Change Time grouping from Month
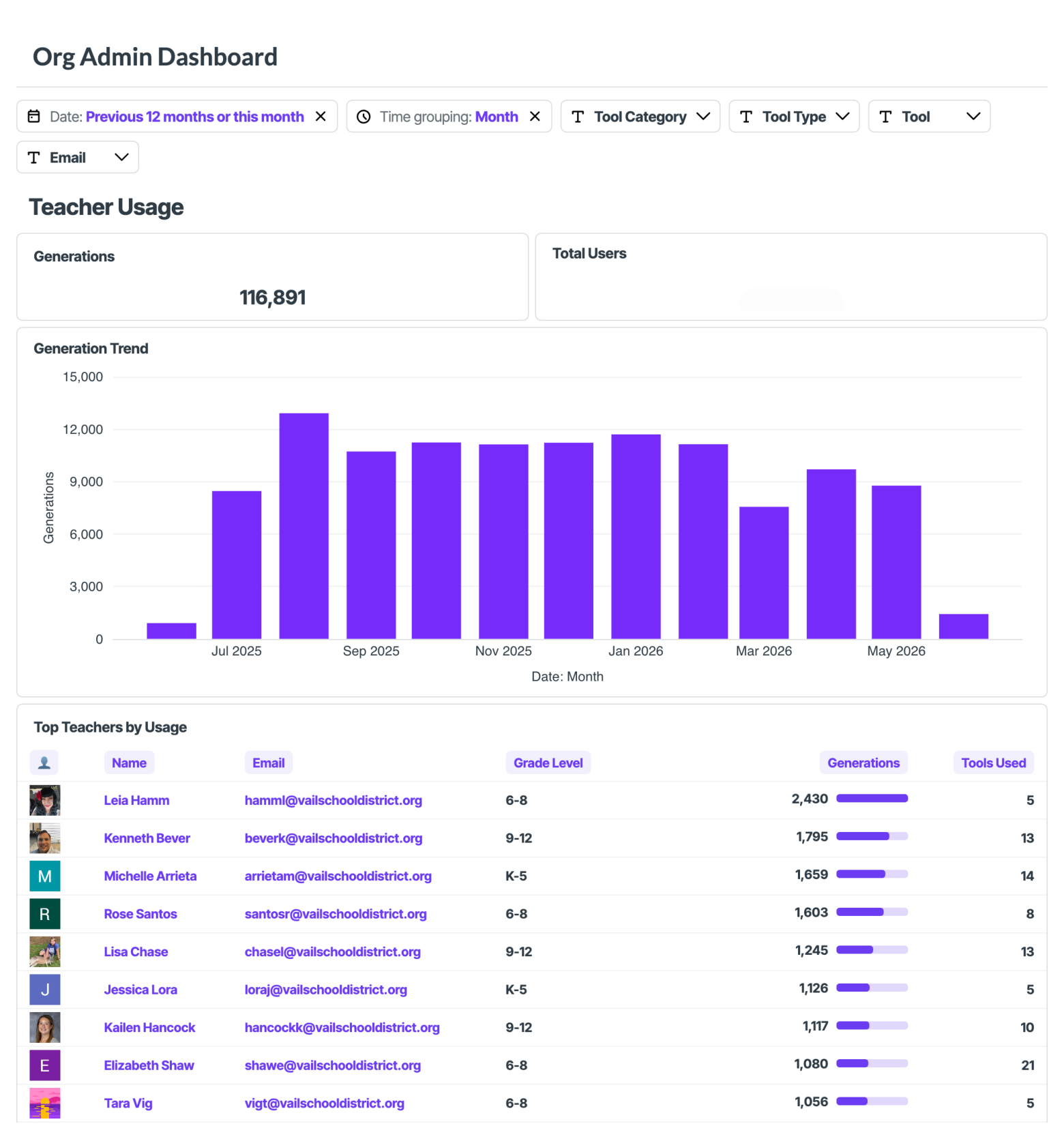 coord(497,117)
